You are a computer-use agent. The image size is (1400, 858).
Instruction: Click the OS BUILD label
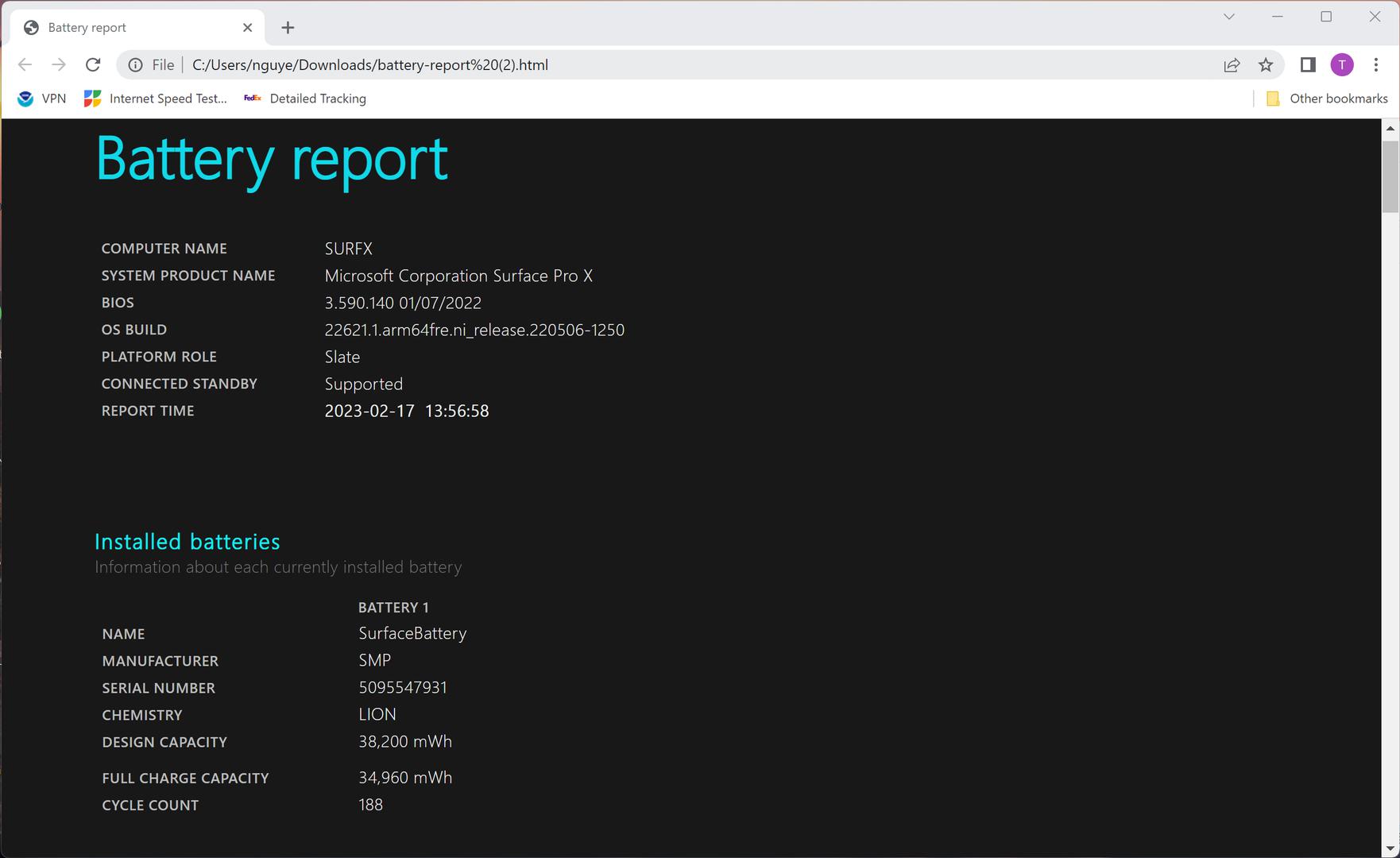coord(134,330)
